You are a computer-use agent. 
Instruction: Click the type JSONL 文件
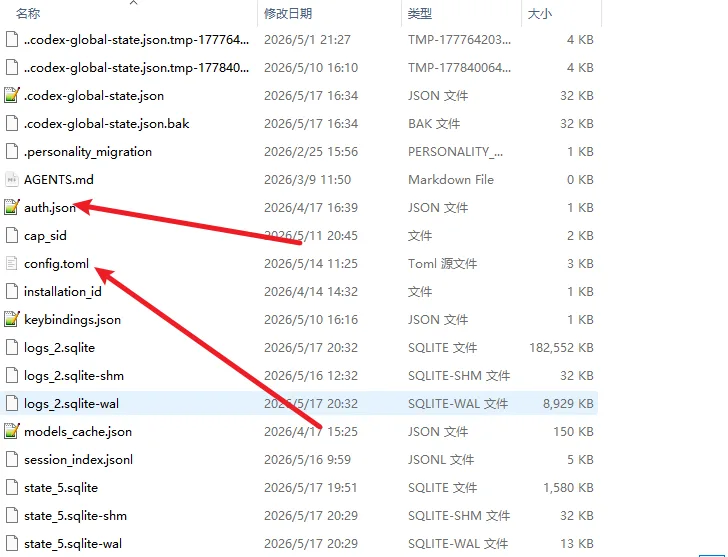click(x=441, y=460)
